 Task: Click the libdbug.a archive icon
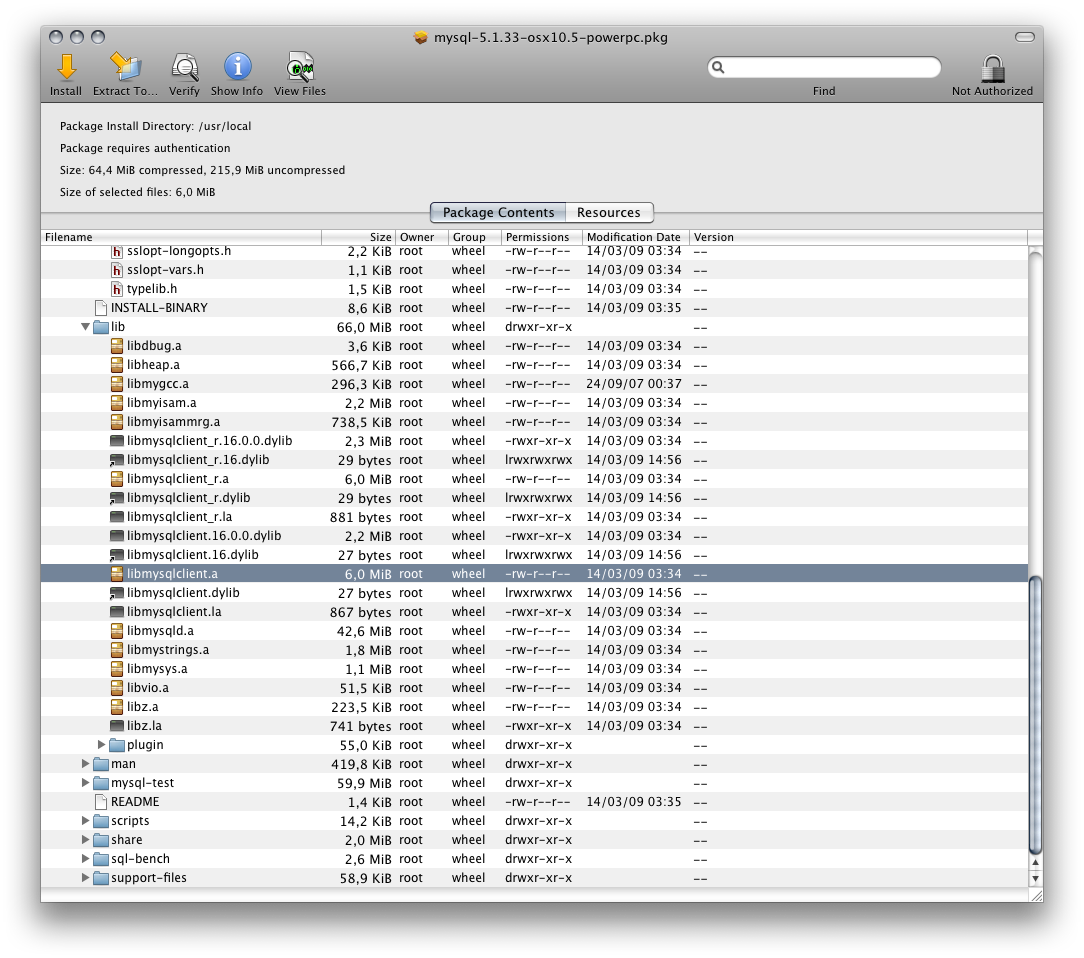click(x=117, y=346)
